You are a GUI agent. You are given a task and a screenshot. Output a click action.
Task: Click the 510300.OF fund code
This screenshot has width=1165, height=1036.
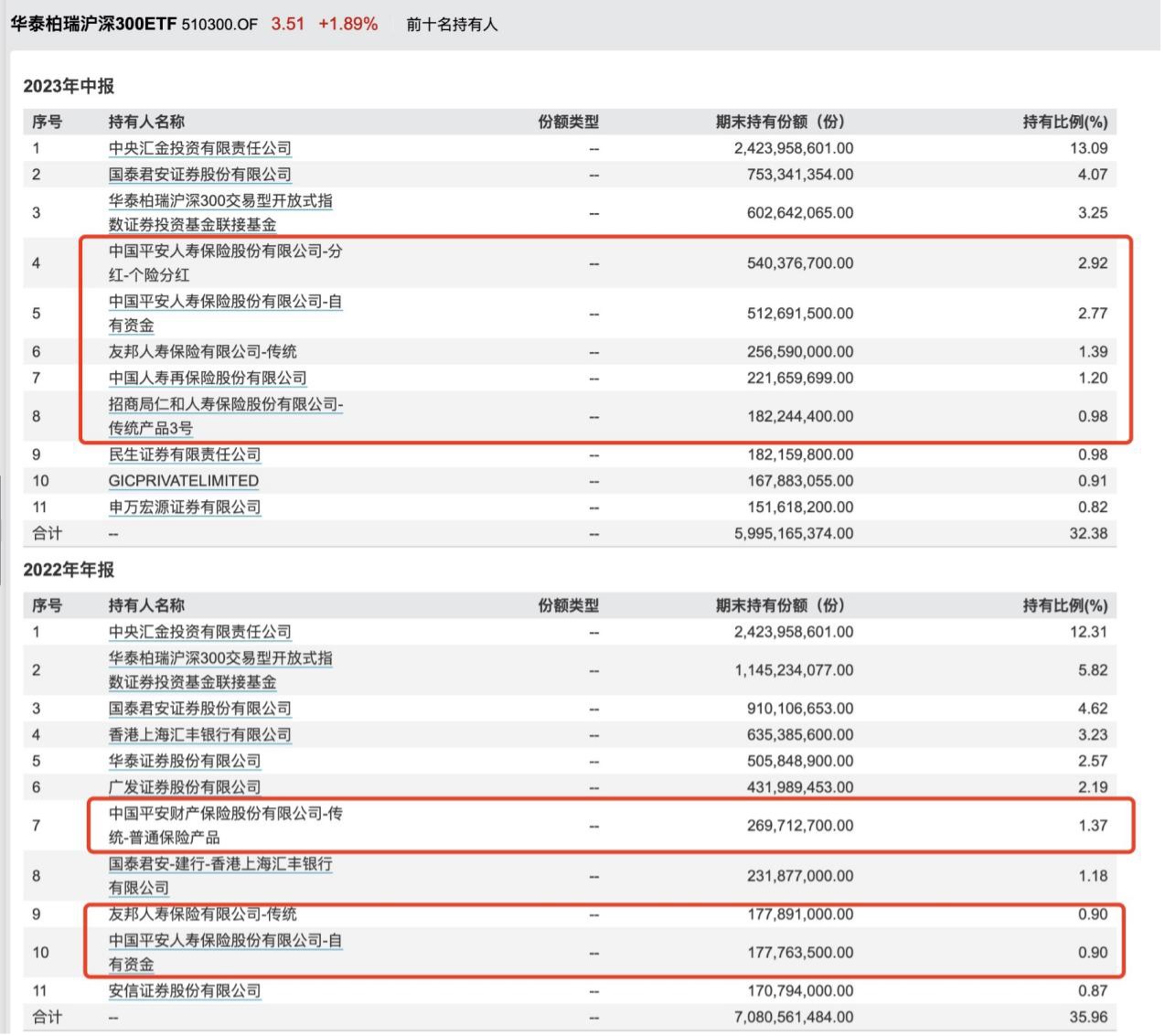[x=219, y=26]
